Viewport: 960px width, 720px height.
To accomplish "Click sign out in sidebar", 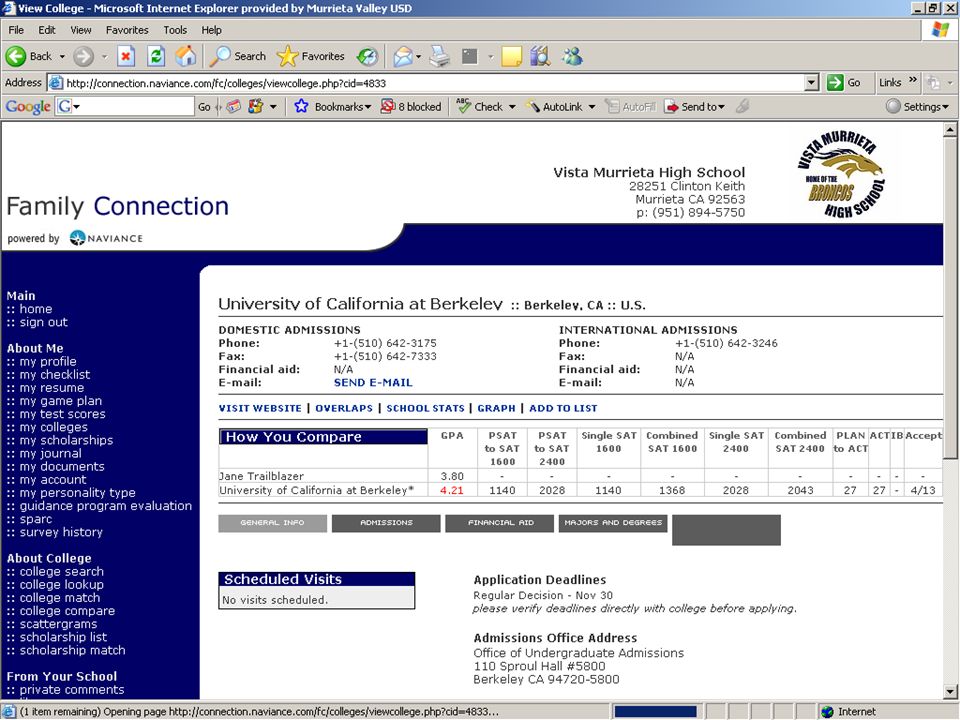I will coord(43,322).
